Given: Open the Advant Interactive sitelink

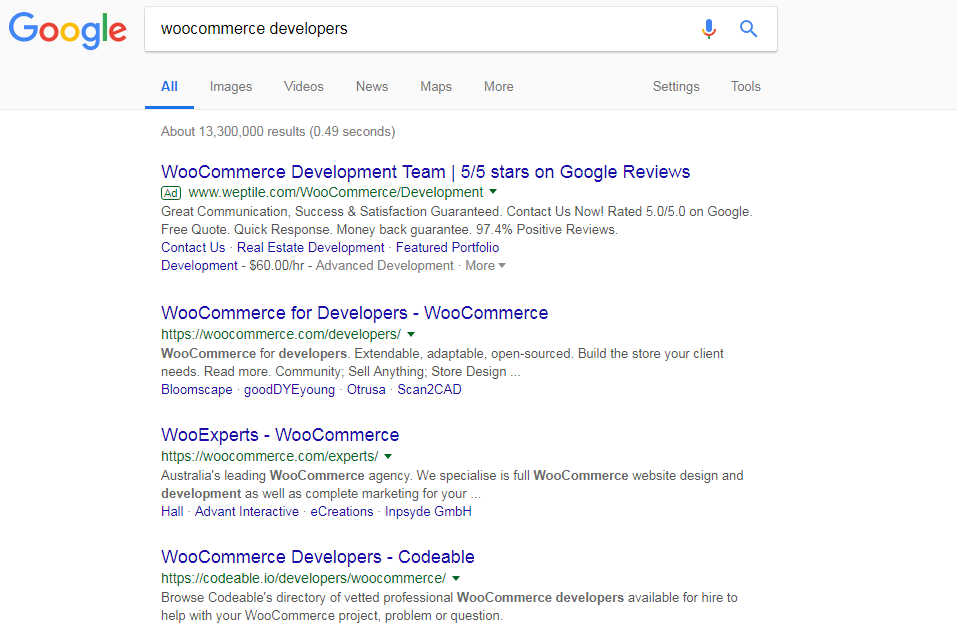Looking at the screenshot, I should pos(247,512).
